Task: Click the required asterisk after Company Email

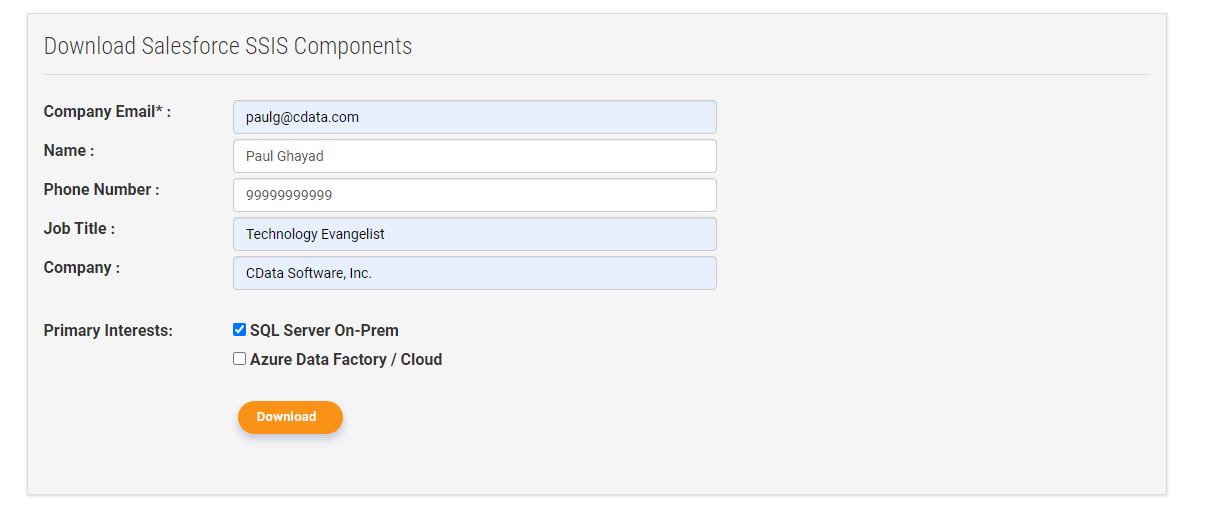Action: pos(158,110)
